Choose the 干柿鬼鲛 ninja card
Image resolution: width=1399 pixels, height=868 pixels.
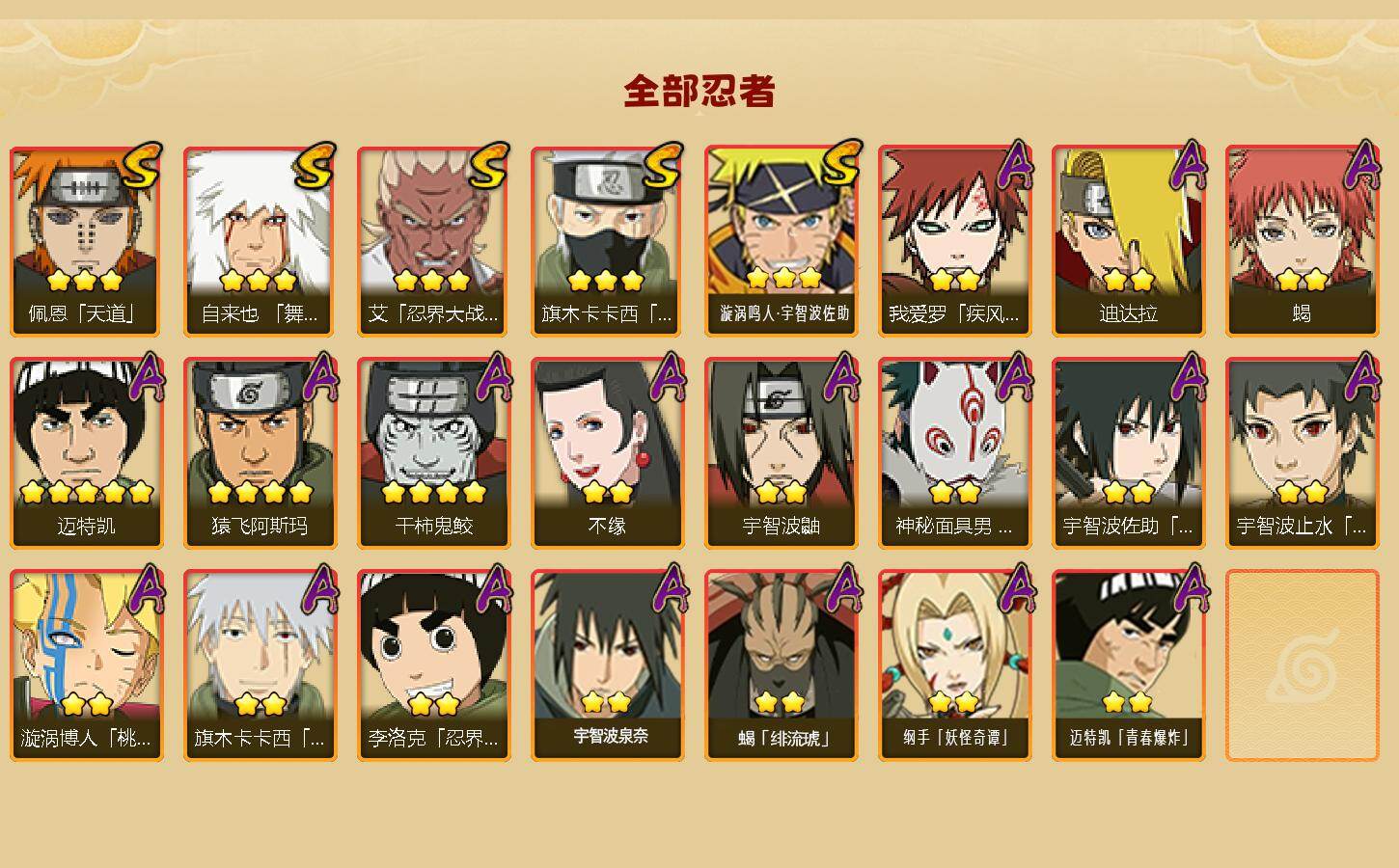(x=433, y=453)
